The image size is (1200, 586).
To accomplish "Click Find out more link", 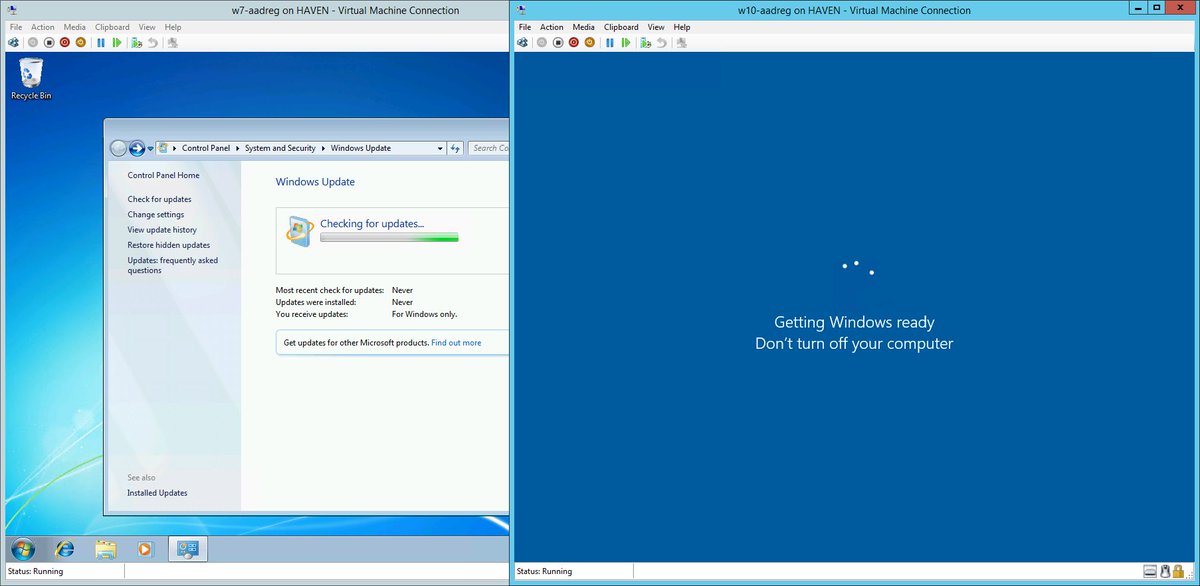I will click(456, 343).
